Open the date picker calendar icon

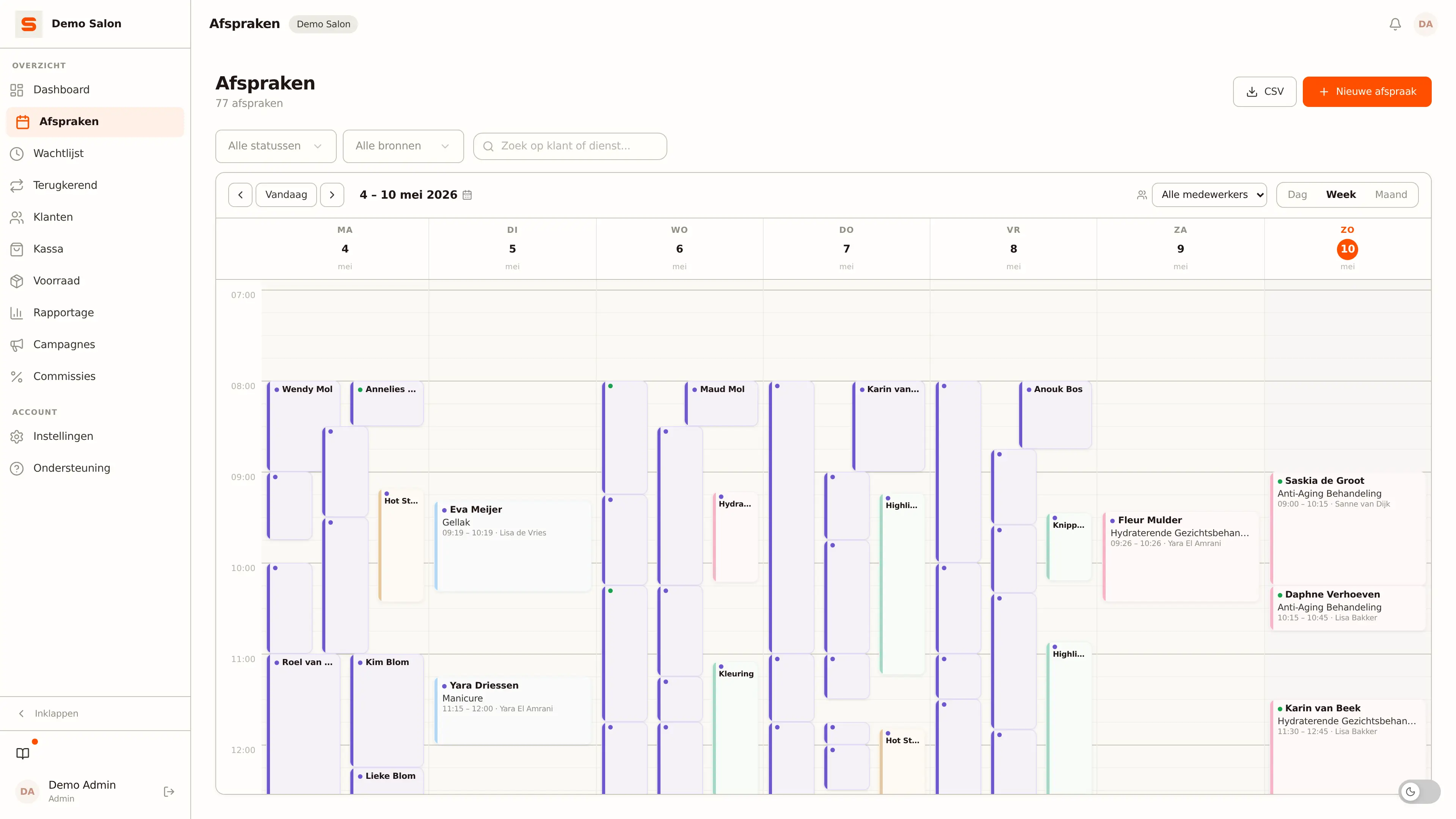click(x=467, y=195)
